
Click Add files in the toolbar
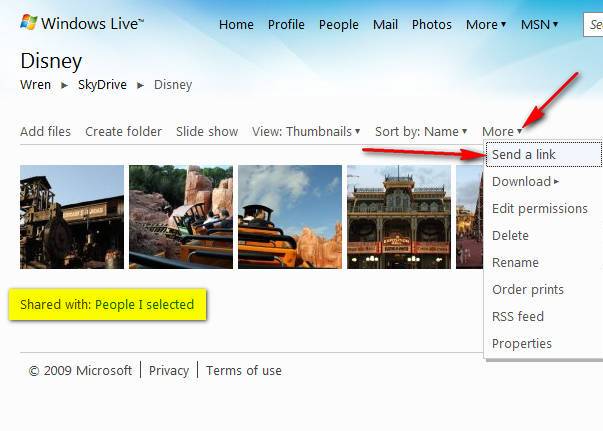(45, 131)
